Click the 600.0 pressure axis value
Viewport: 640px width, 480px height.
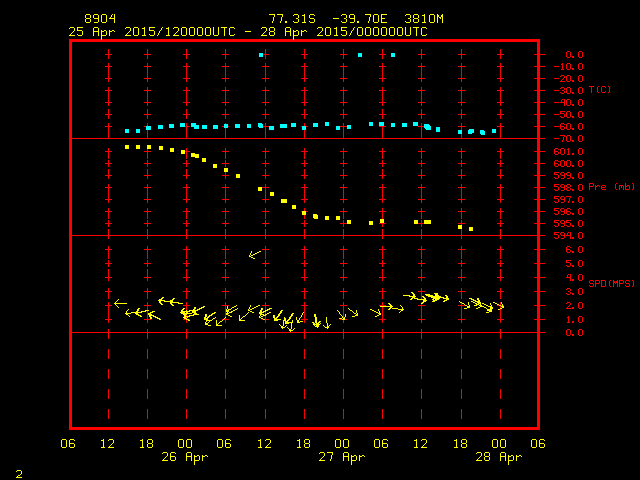[569, 164]
